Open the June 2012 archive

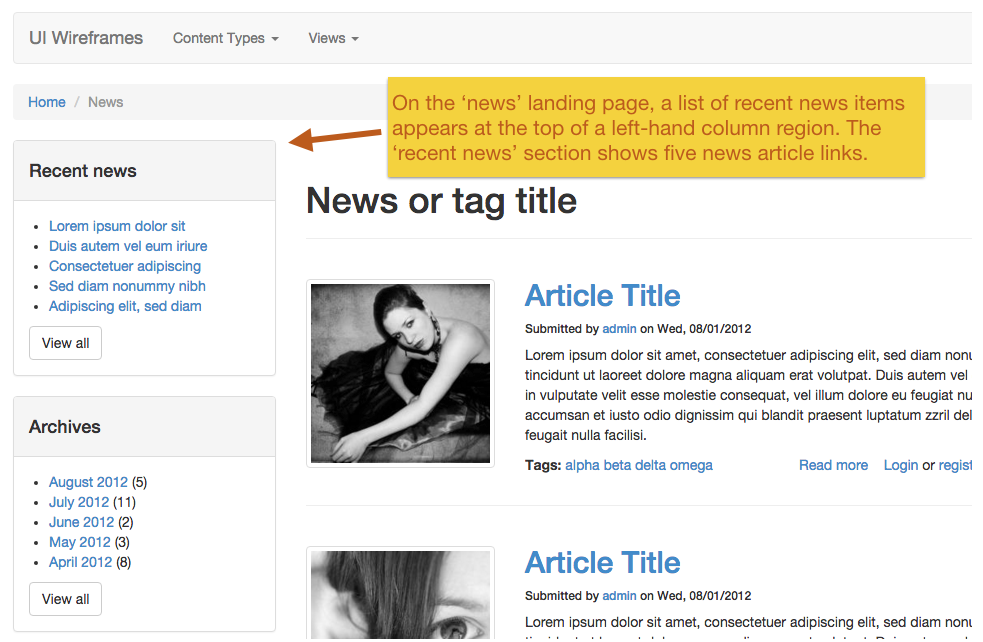tap(81, 522)
